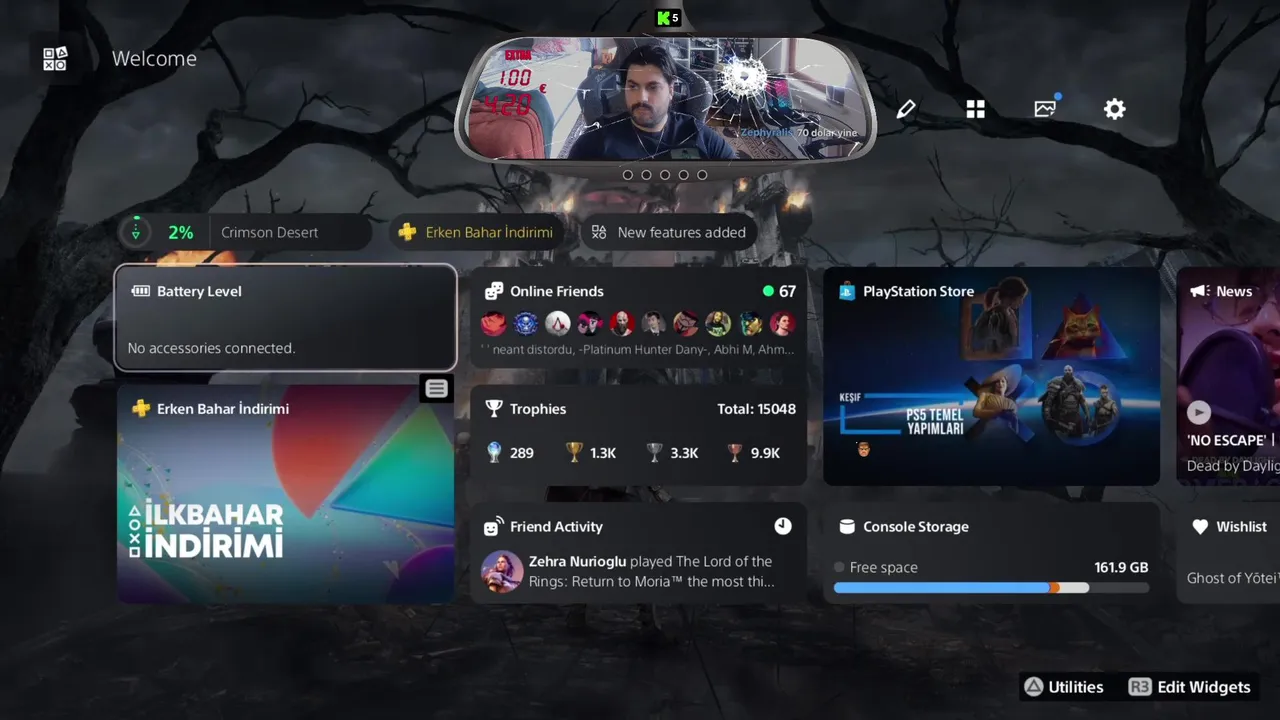Open Zehra Nurioglu friend activity text
The width and height of the screenshot is (1280, 720).
point(651,571)
